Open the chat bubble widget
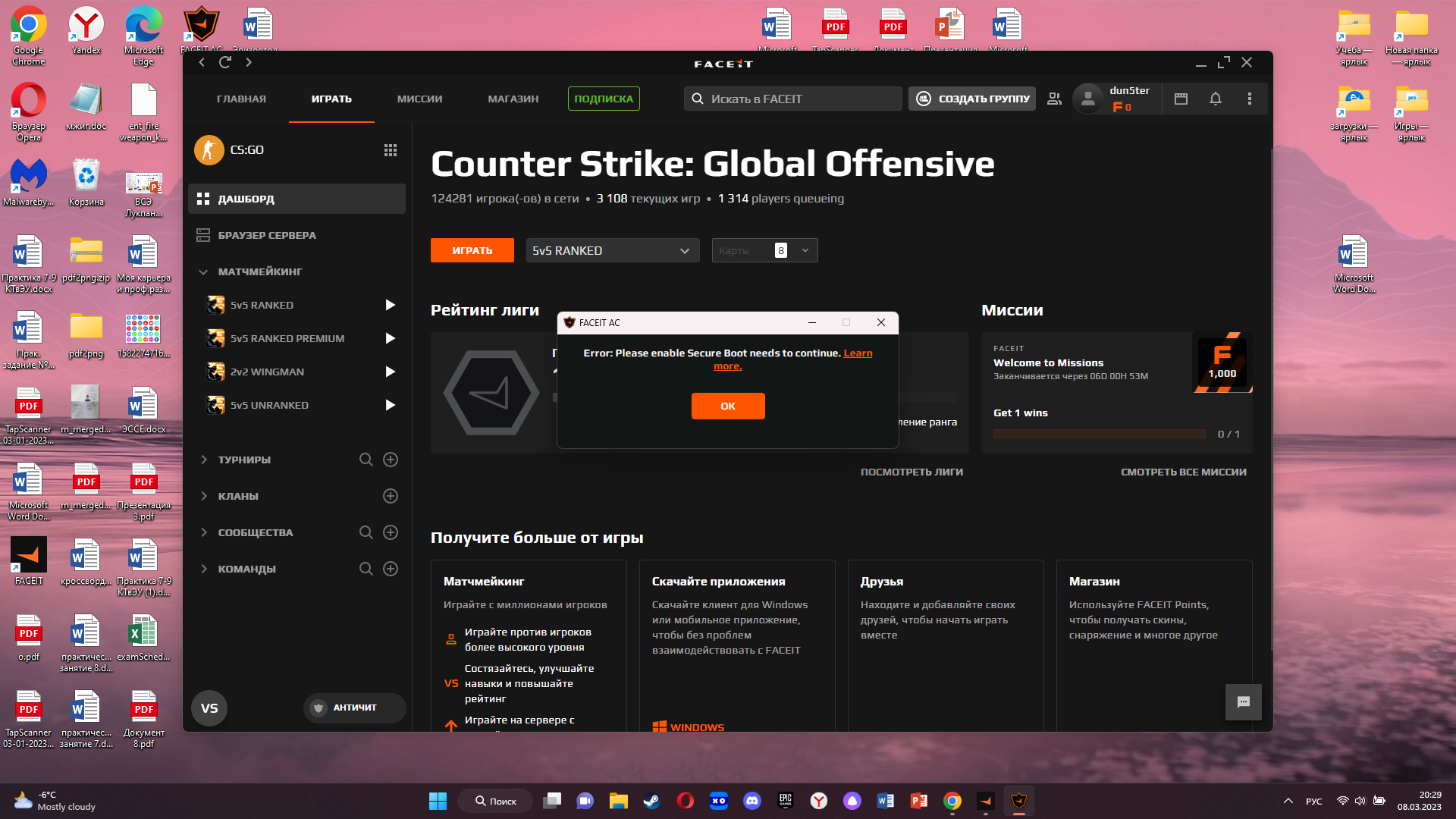This screenshot has width=1456, height=819. click(x=1244, y=702)
